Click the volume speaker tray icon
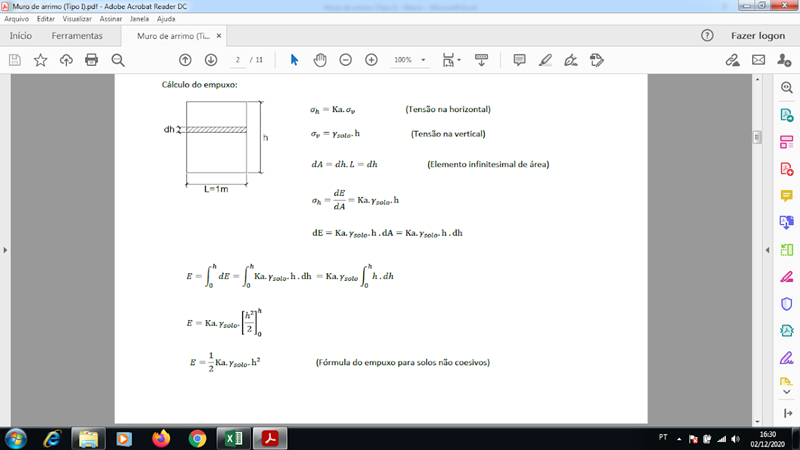This screenshot has height=450, width=800. pyautogui.click(x=735, y=439)
